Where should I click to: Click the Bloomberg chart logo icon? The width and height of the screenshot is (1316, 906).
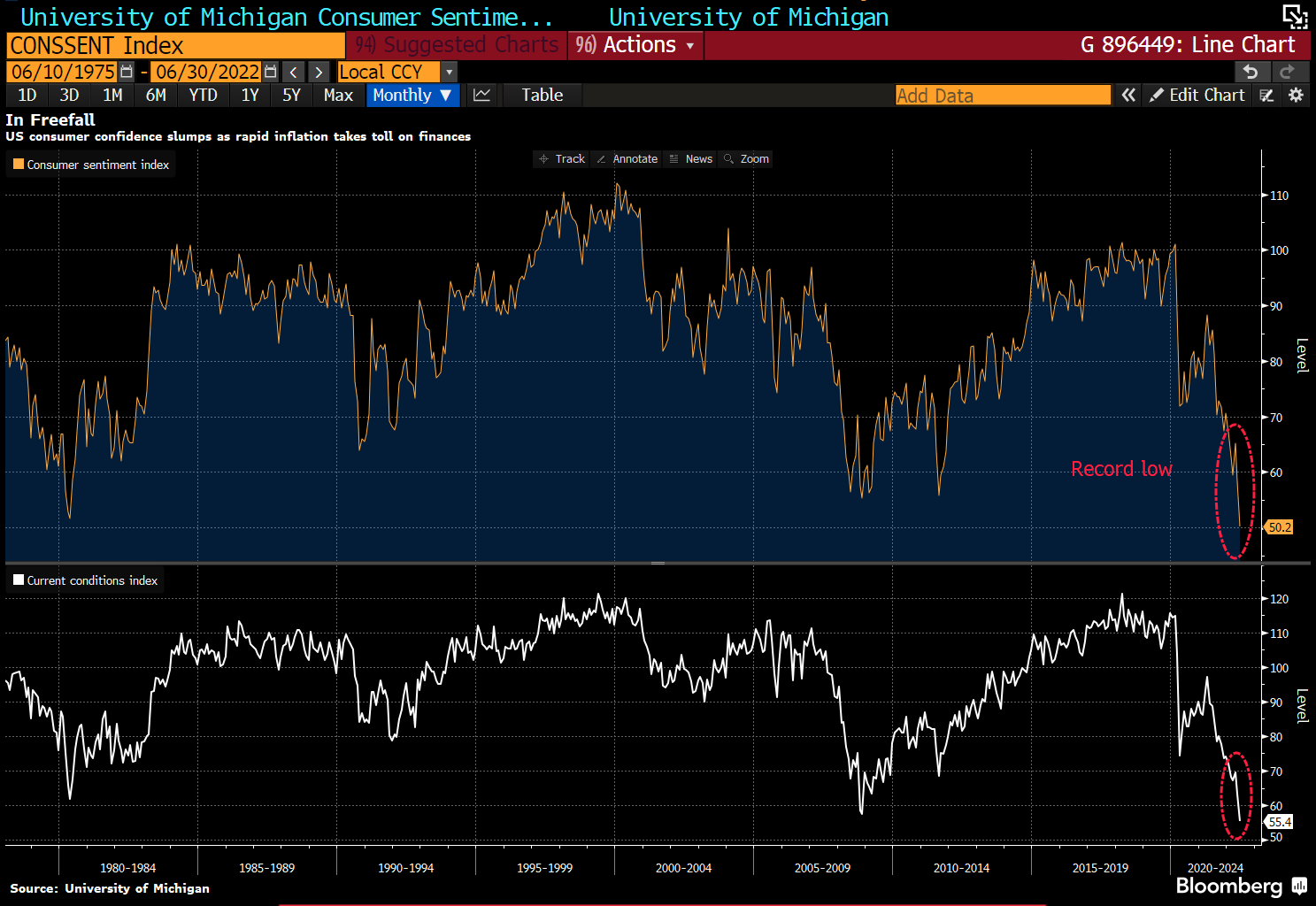(x=1300, y=886)
